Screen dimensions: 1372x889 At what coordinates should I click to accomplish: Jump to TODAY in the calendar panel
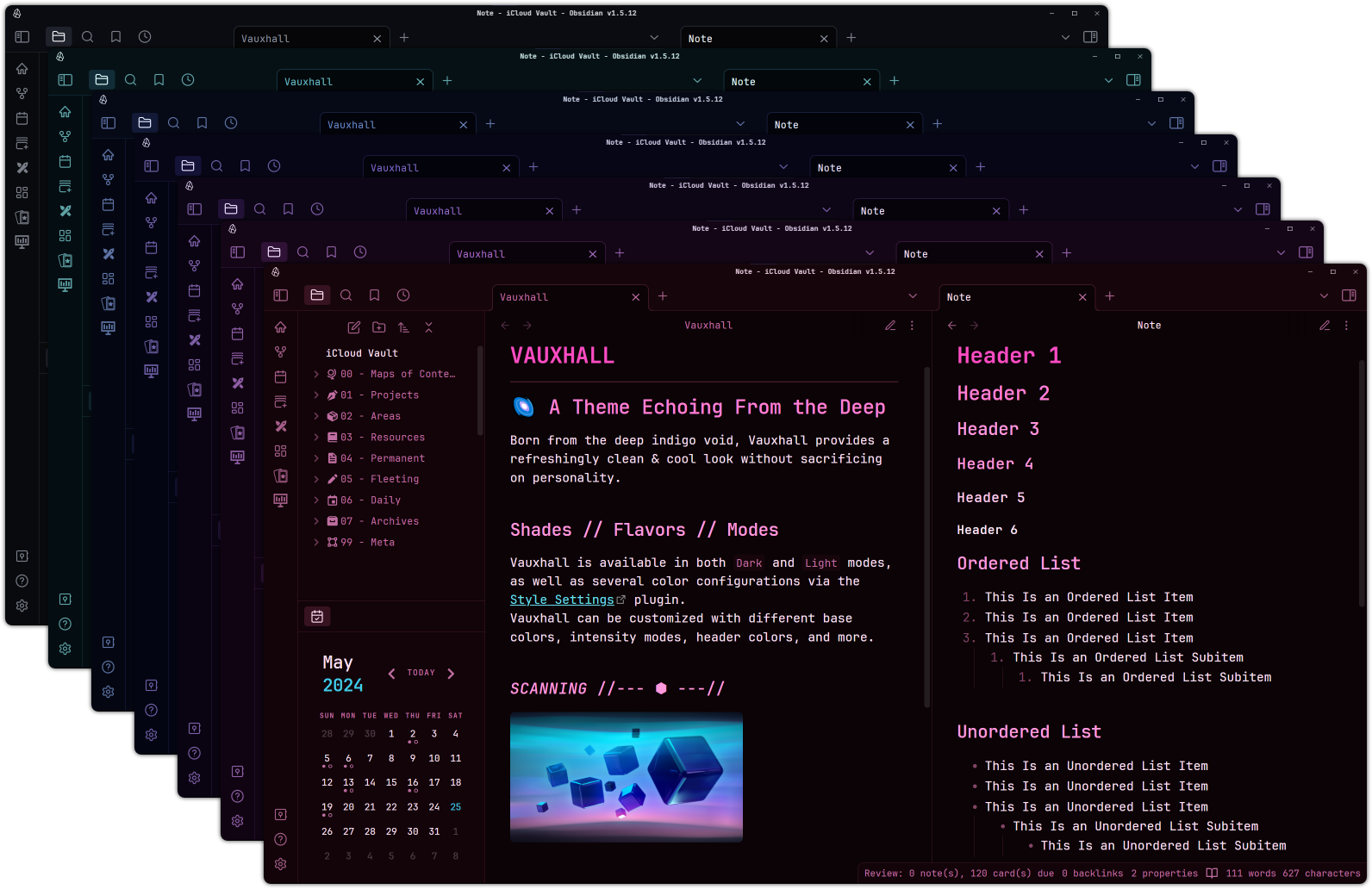421,673
